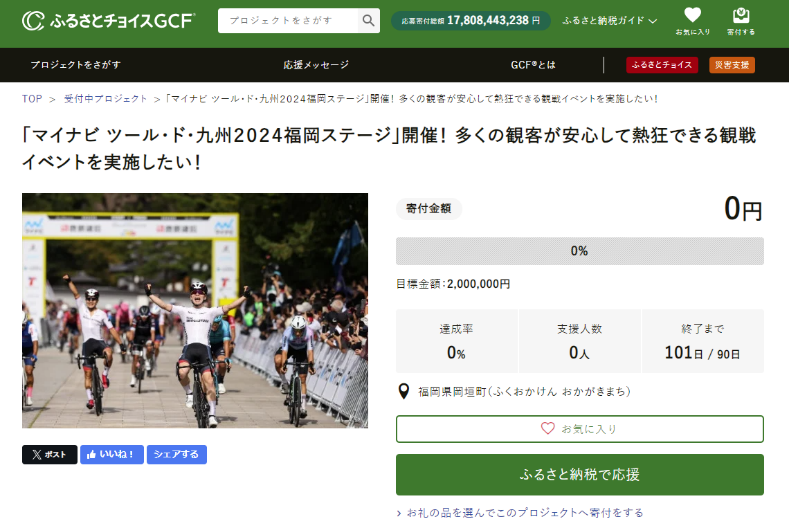Open the 応援メッセージ nav item
Image resolution: width=789 pixels, height=528 pixels.
316,65
